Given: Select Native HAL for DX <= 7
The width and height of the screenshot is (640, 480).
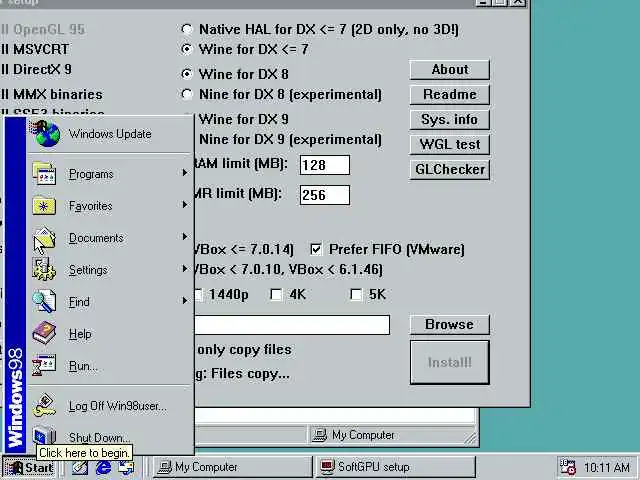Looking at the screenshot, I should 187,29.
